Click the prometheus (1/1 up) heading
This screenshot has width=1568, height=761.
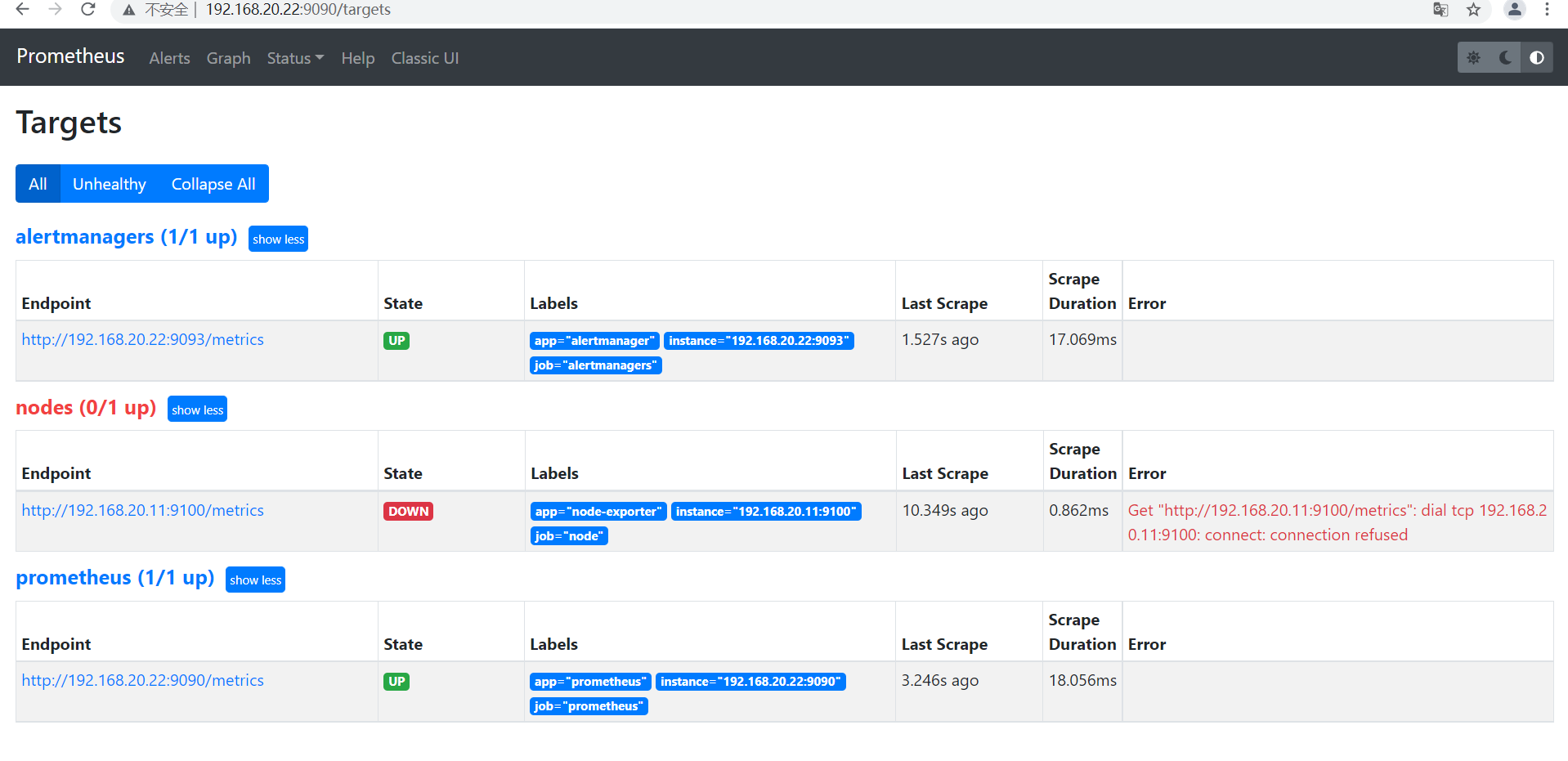click(115, 578)
